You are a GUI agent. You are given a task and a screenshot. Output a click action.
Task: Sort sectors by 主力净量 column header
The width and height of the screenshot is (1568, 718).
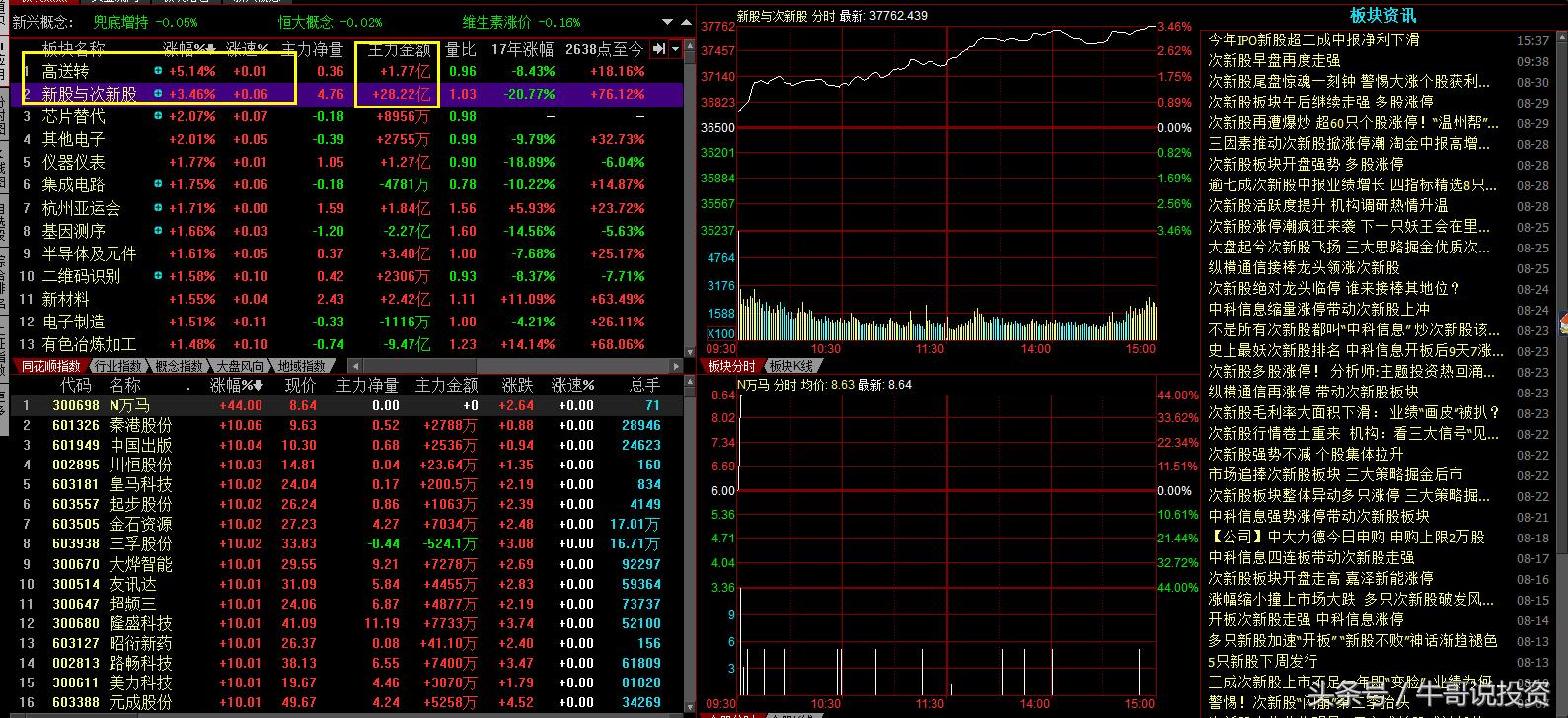coord(312,48)
